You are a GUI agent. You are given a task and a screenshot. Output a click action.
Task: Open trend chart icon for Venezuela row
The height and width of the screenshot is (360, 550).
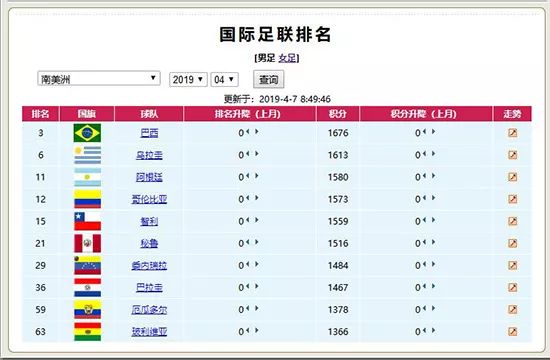(512, 265)
